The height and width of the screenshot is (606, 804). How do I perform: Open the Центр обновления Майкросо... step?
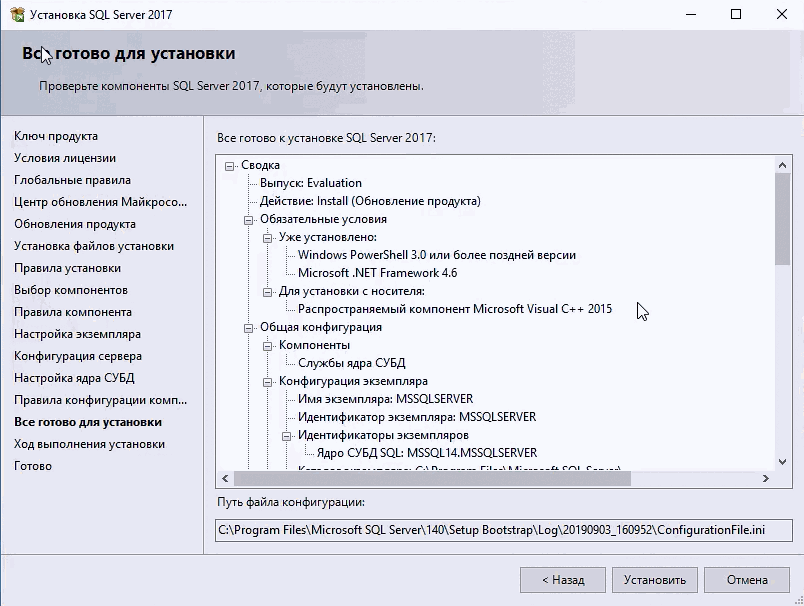(x=100, y=202)
